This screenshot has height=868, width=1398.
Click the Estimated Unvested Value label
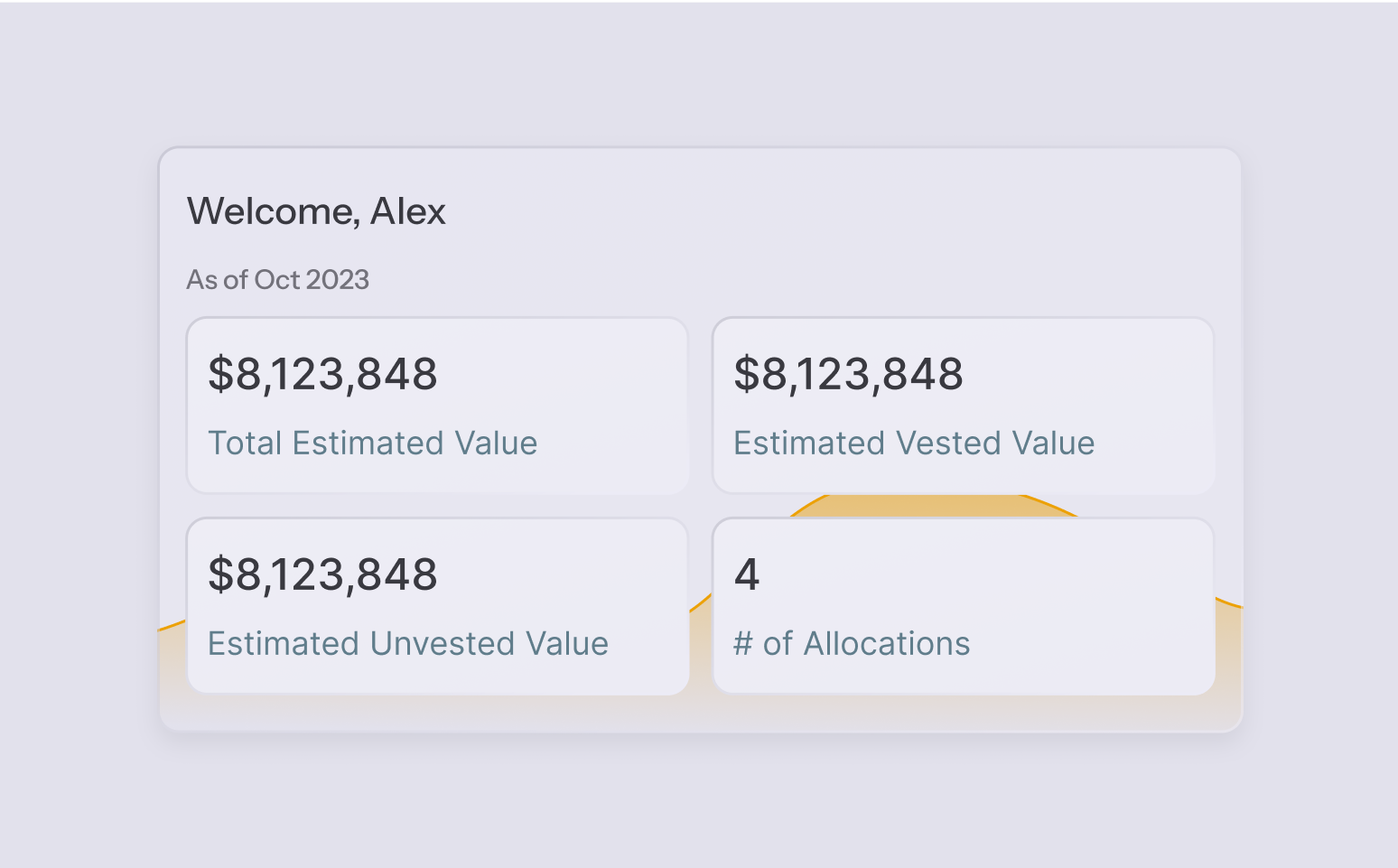coord(407,644)
